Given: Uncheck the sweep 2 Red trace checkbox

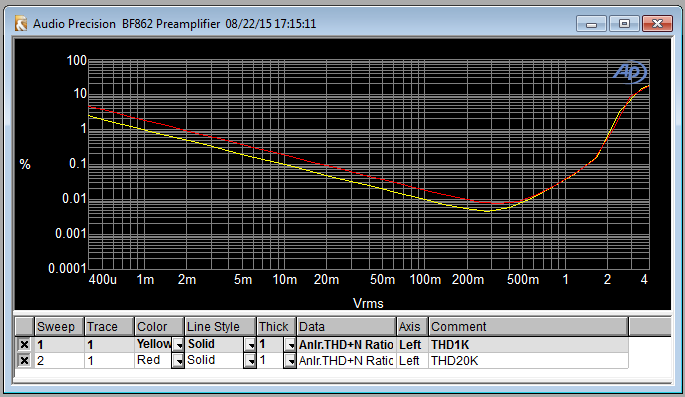Looking at the screenshot, I should tap(24, 360).
